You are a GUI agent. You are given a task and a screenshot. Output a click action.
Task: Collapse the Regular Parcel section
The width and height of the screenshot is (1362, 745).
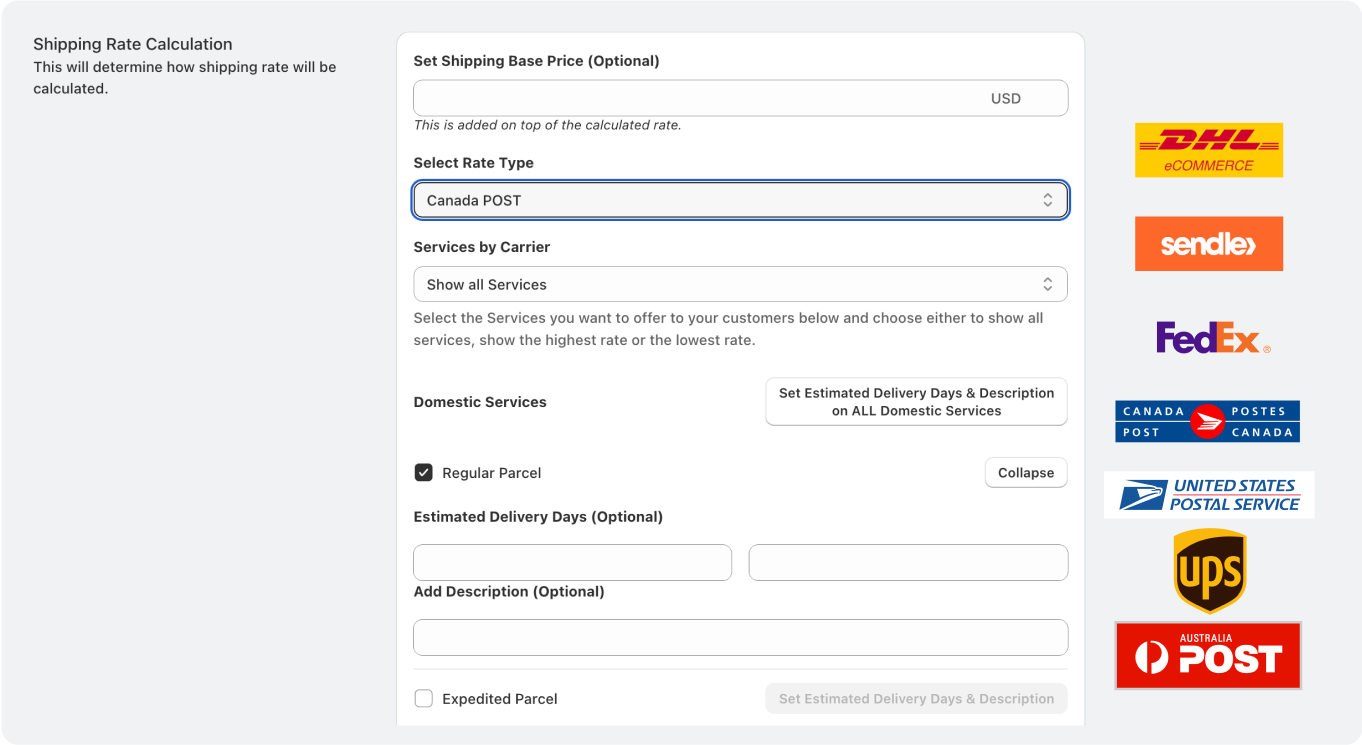click(1025, 473)
